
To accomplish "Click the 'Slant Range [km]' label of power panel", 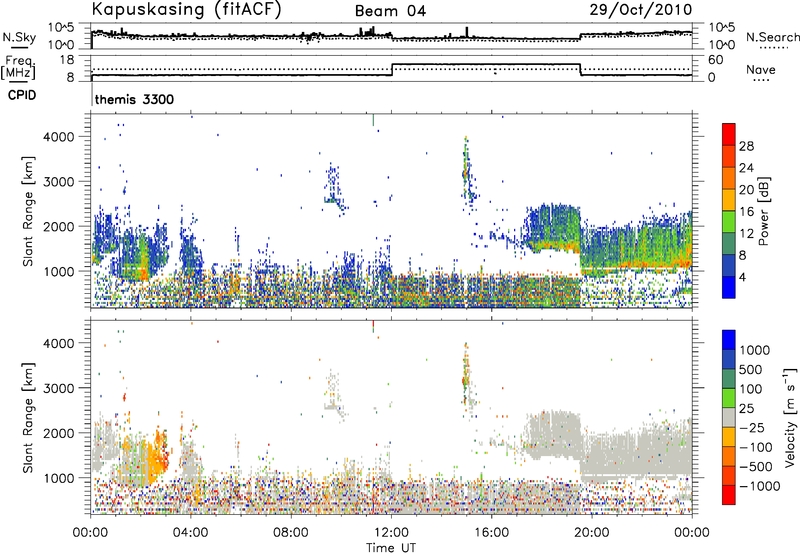I will pyautogui.click(x=28, y=211).
